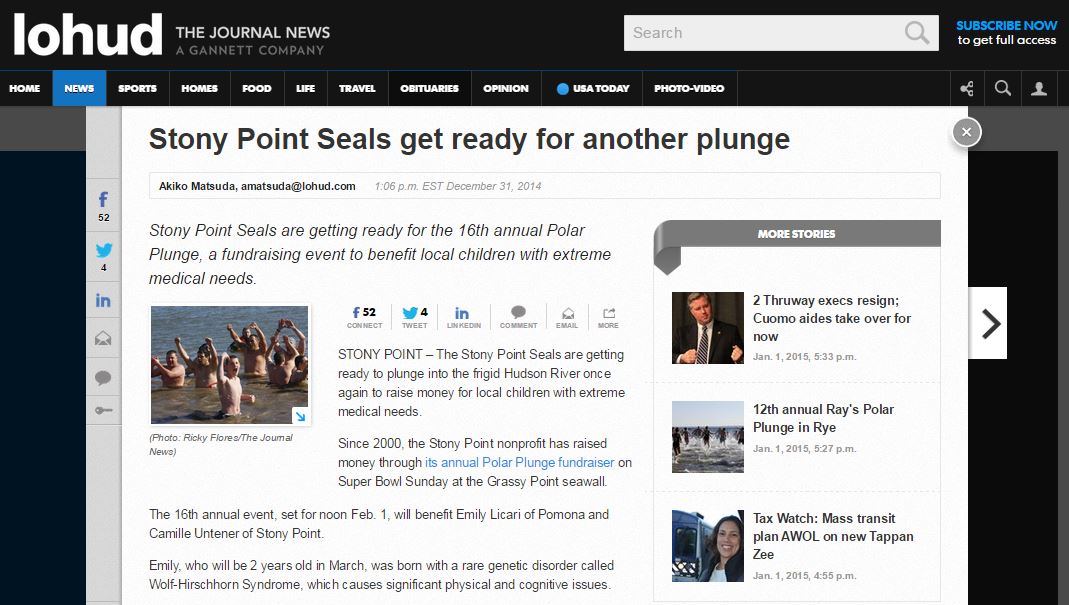Screen dimensions: 1069x605
Task: Open comments from the left sidebar icon
Action: point(103,377)
